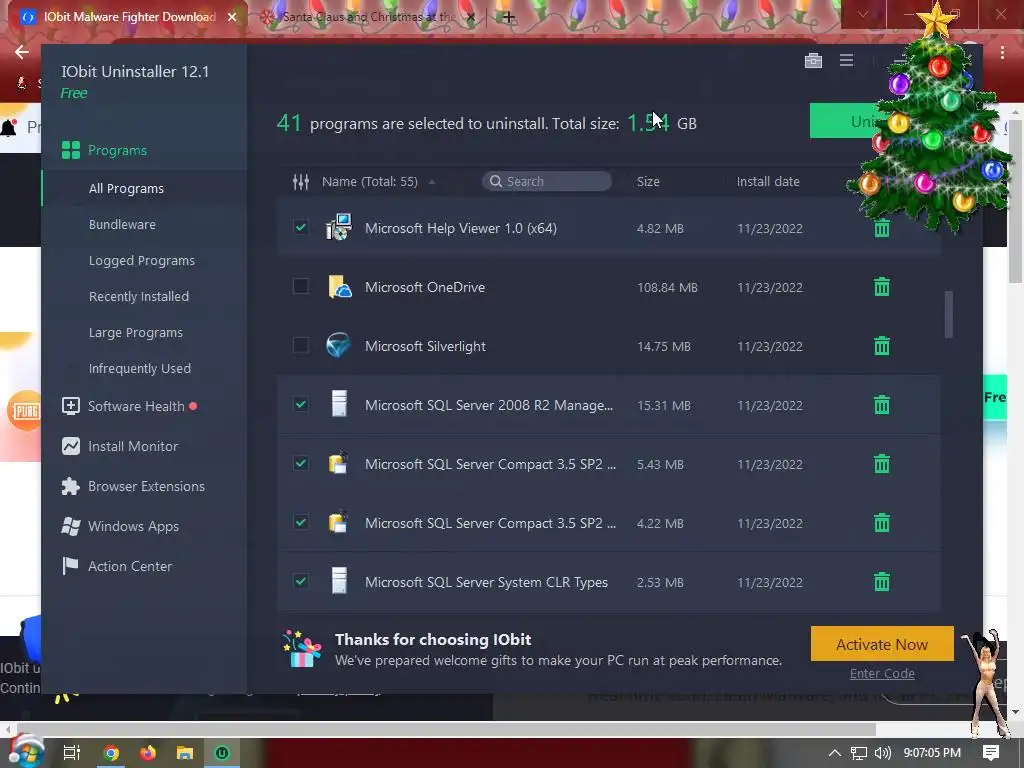Click trash icon for 5.43 MB SQL Compact row
Viewport: 1024px width, 768px height.
click(x=882, y=464)
